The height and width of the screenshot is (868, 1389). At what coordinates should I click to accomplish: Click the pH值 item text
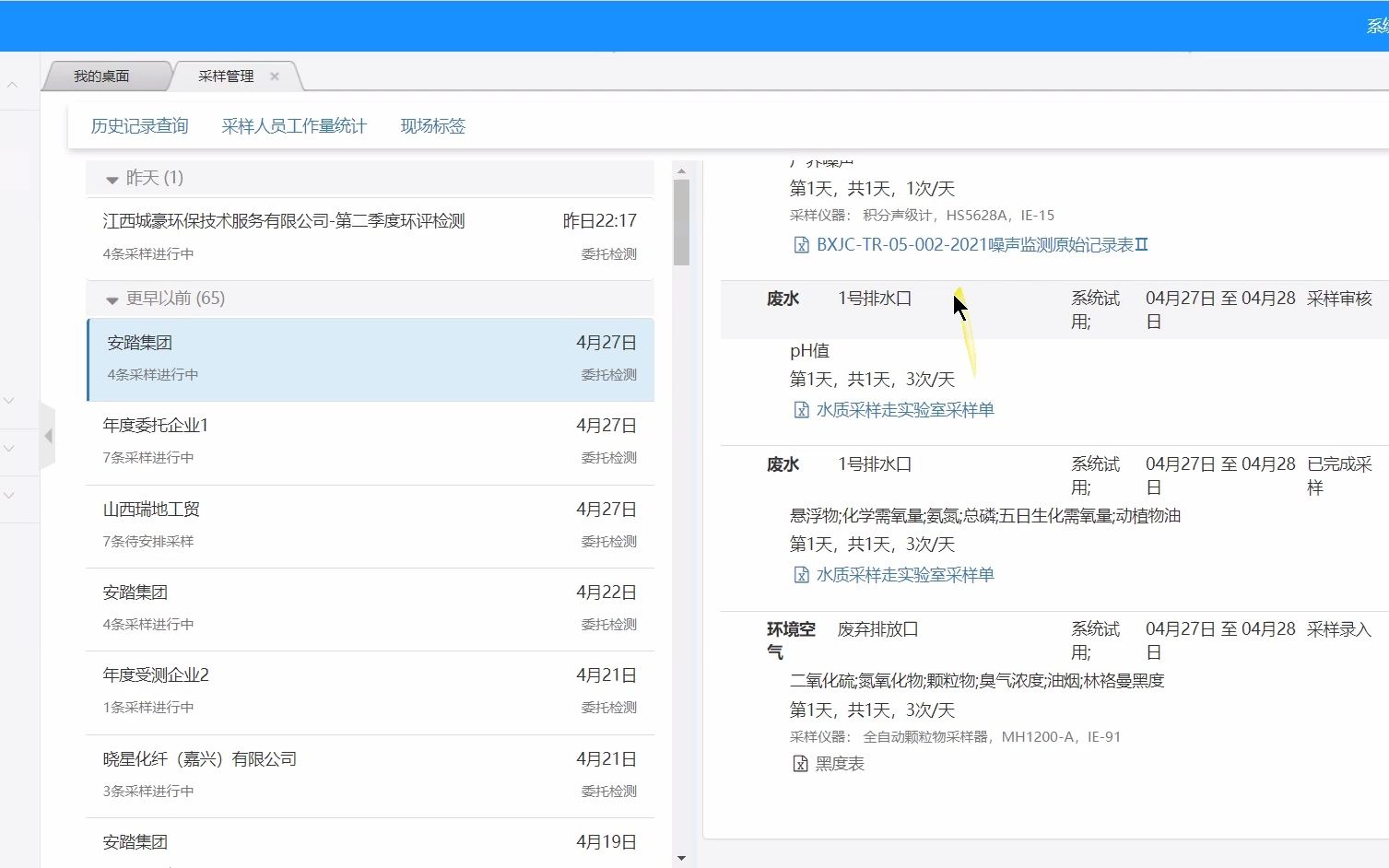[809, 351]
